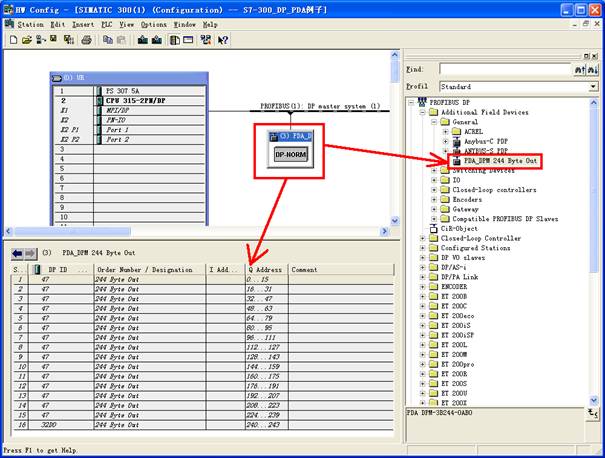Screen dimensions: 605x458
Task: Click the PROFIBUS DP network icon in catalog
Action: pos(422,102)
